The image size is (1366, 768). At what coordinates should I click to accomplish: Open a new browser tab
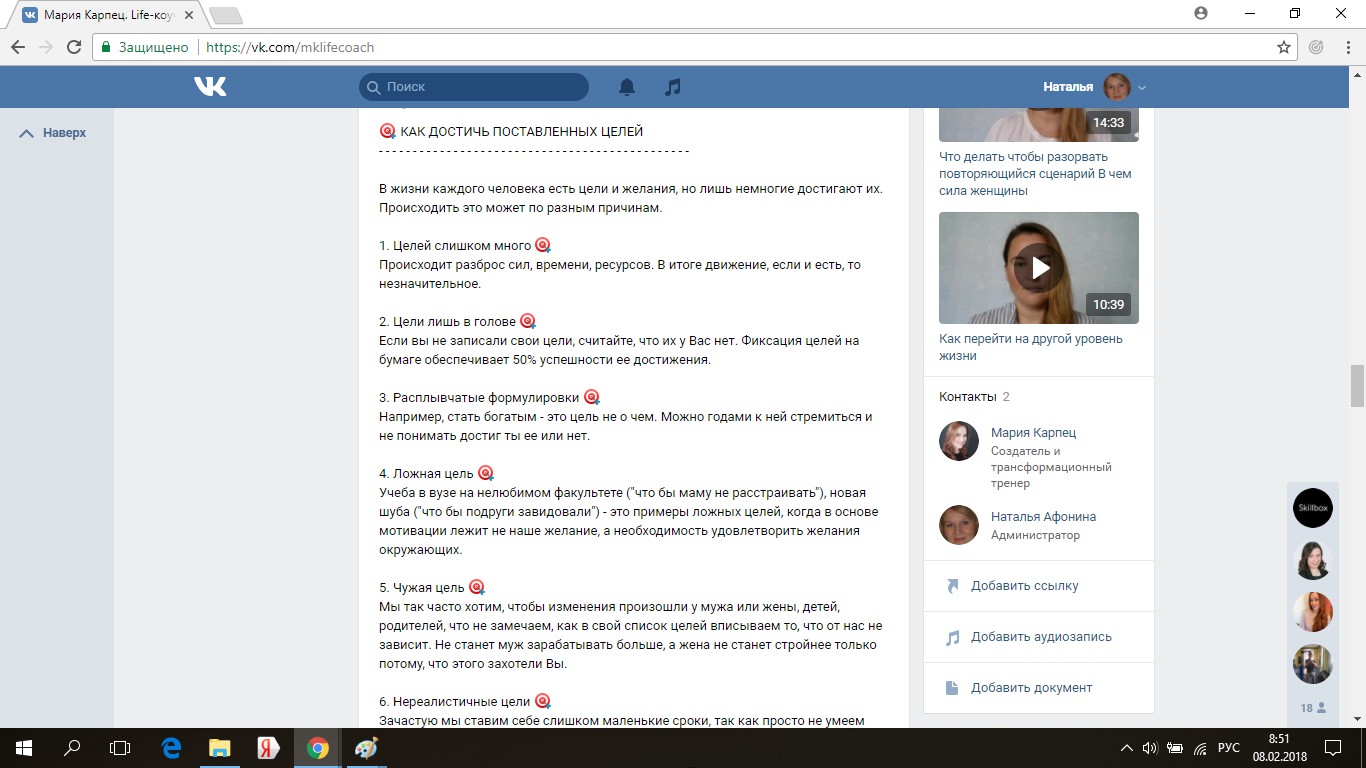coord(226,16)
